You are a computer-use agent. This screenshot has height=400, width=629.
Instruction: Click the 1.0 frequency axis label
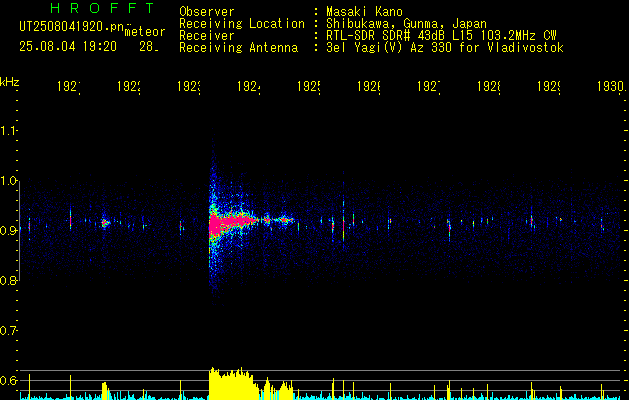coord(9,181)
